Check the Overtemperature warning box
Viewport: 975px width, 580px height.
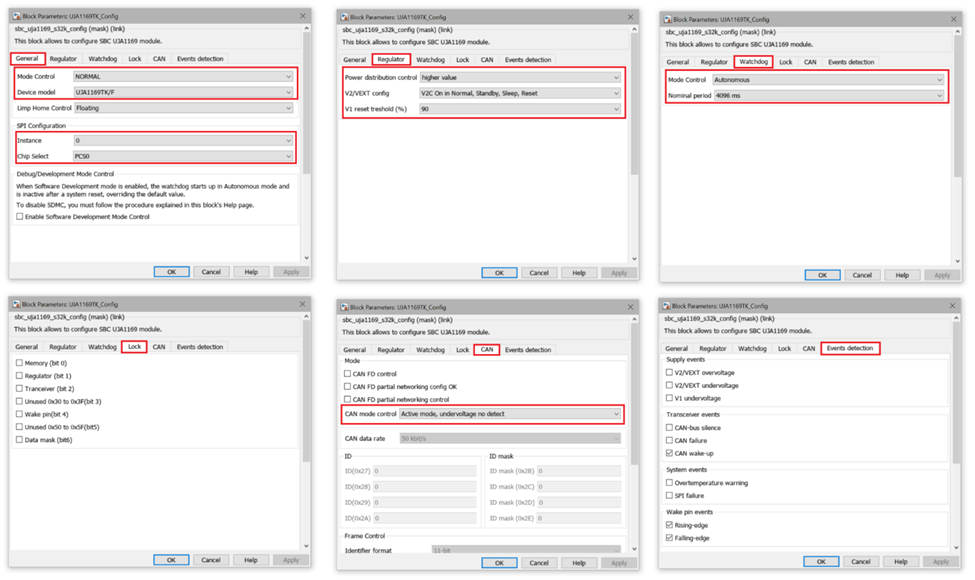pos(670,482)
